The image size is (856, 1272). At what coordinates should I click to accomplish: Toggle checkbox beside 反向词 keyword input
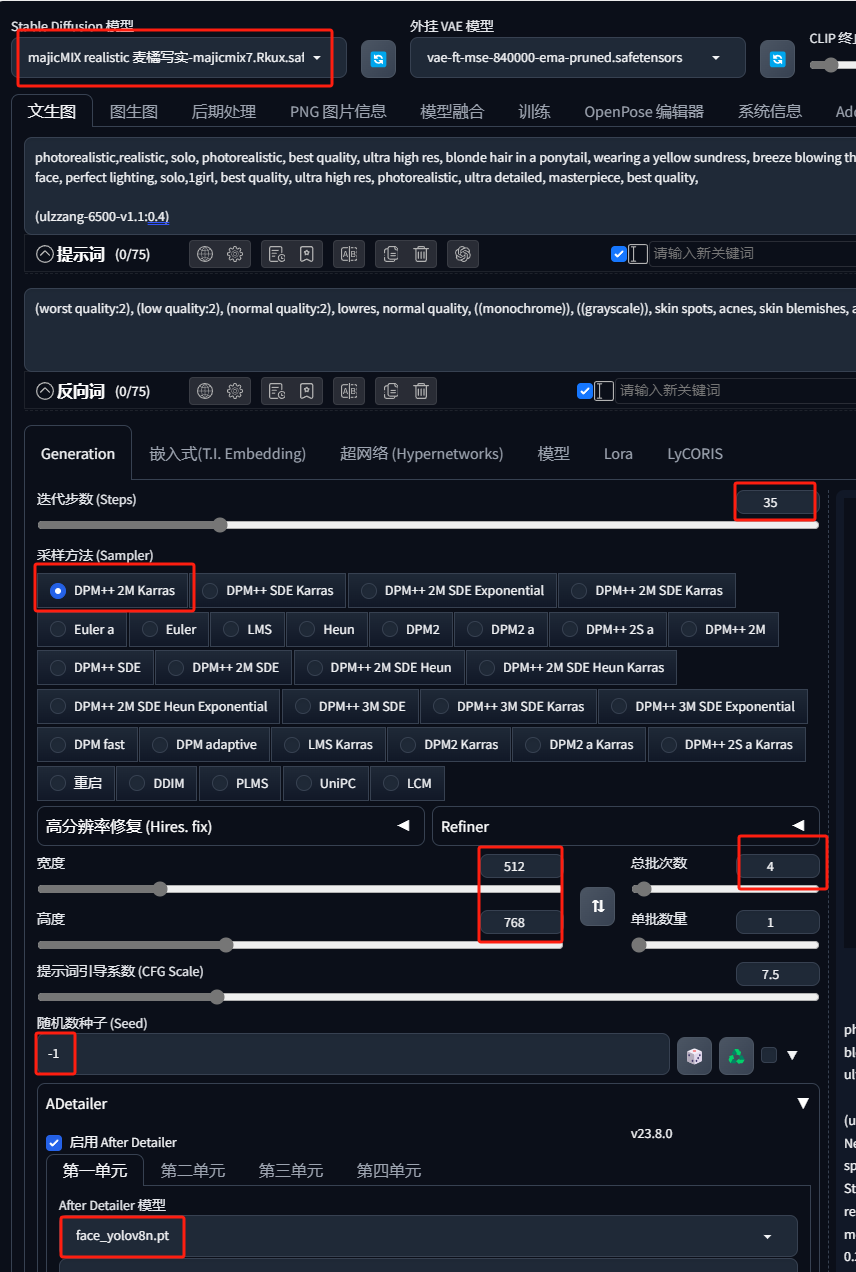point(585,391)
